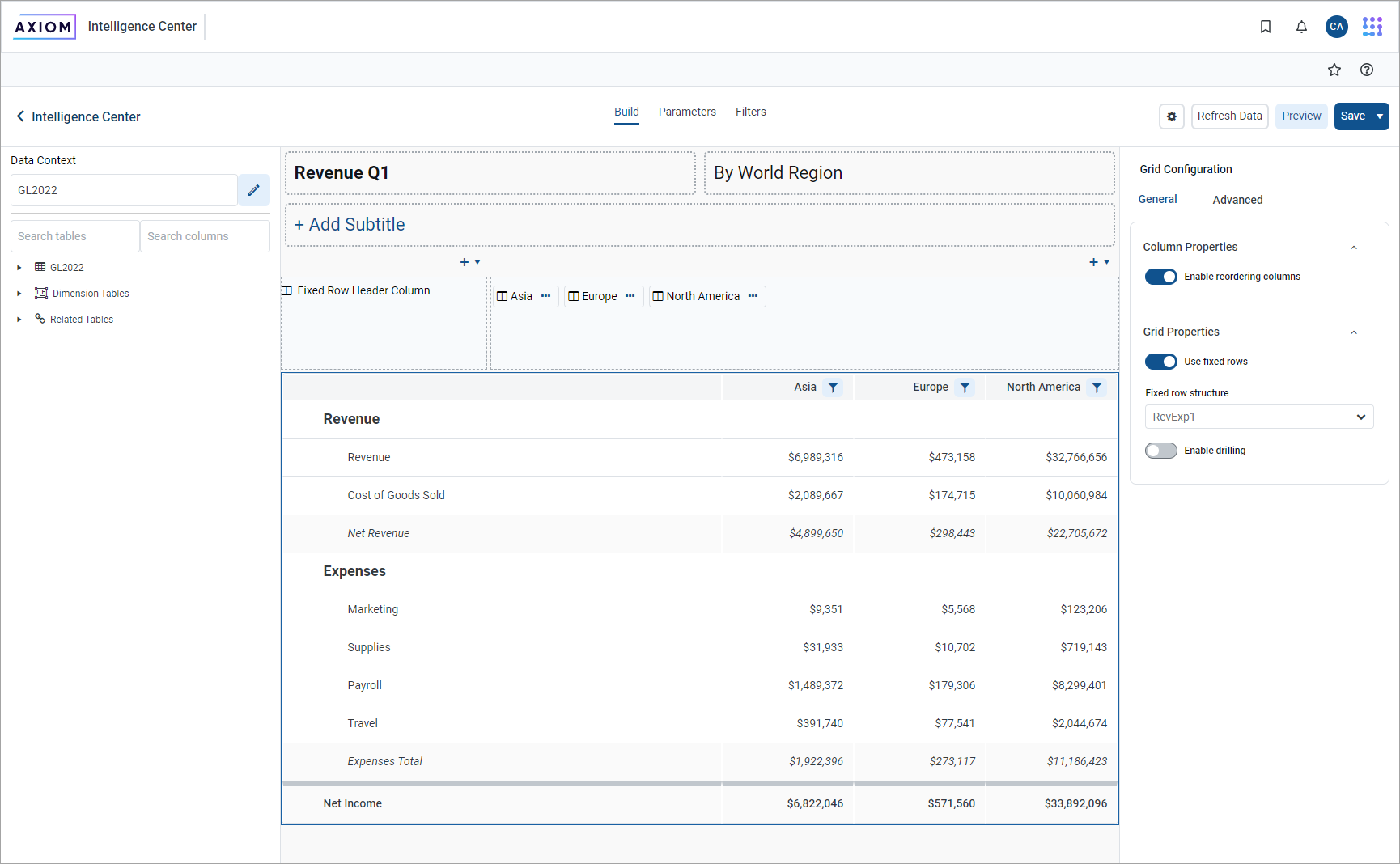Open help using the question mark icon
The width and height of the screenshot is (1400, 864).
pos(1367,70)
